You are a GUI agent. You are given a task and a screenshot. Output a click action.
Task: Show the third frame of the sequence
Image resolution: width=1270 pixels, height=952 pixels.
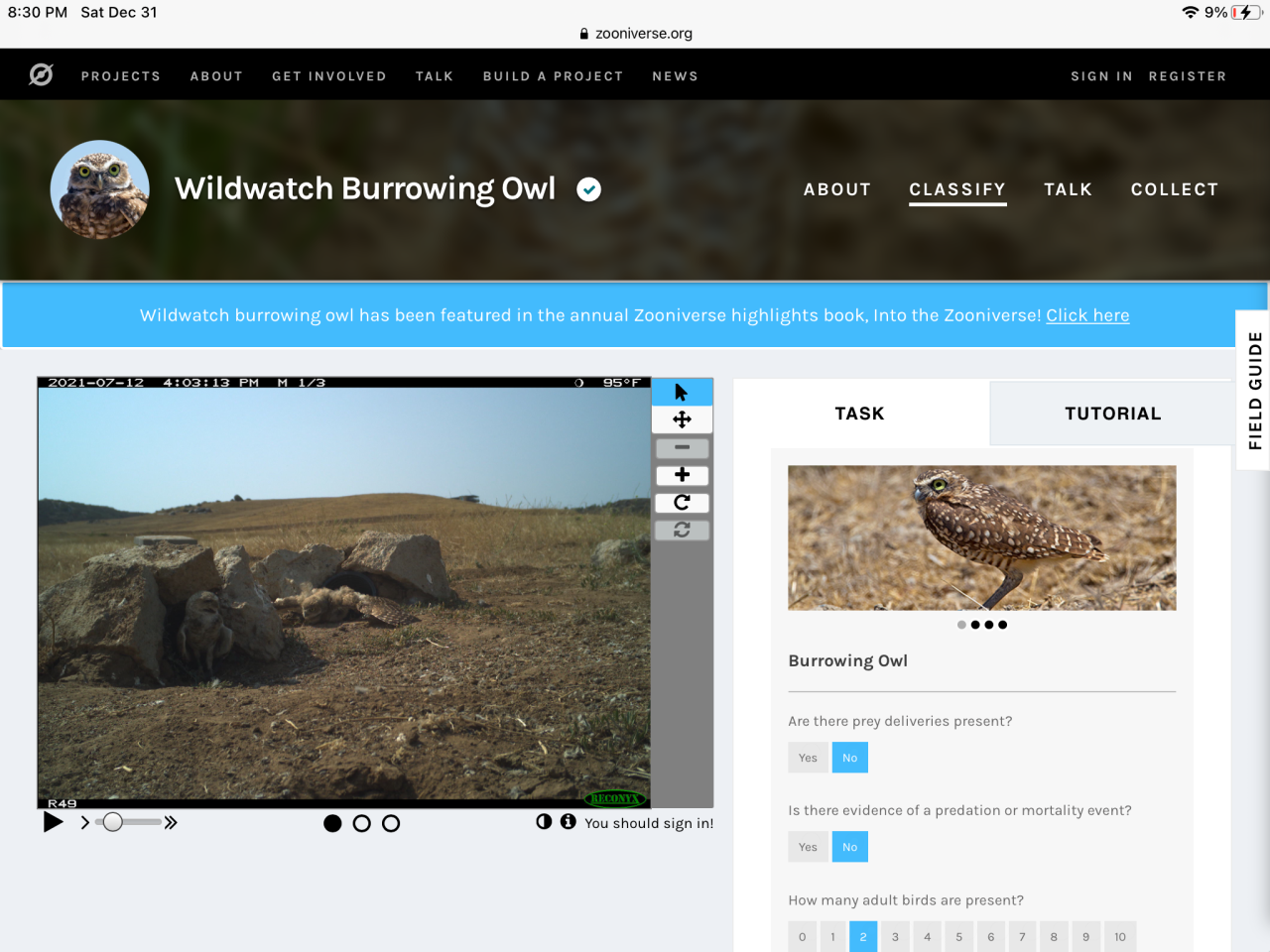tap(391, 823)
